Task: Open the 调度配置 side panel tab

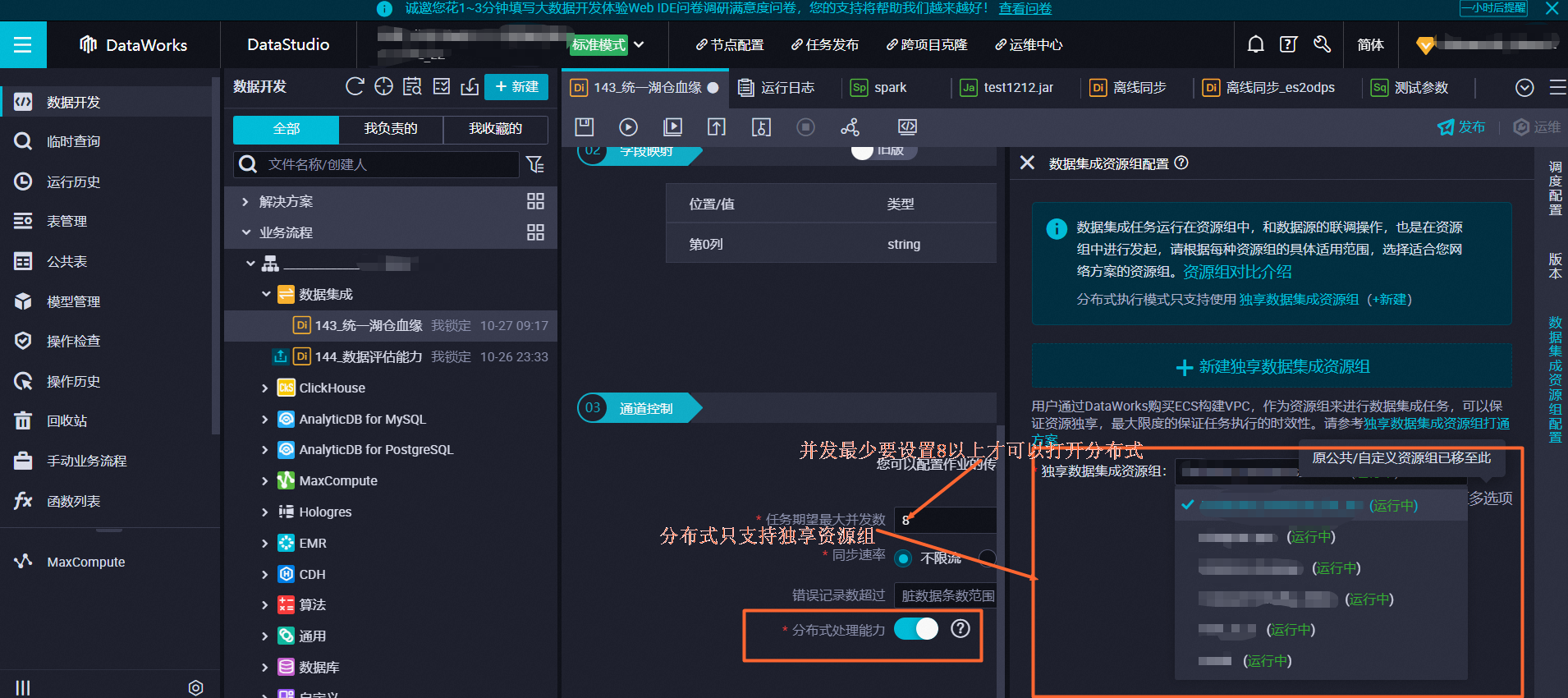Action: coord(1555,189)
